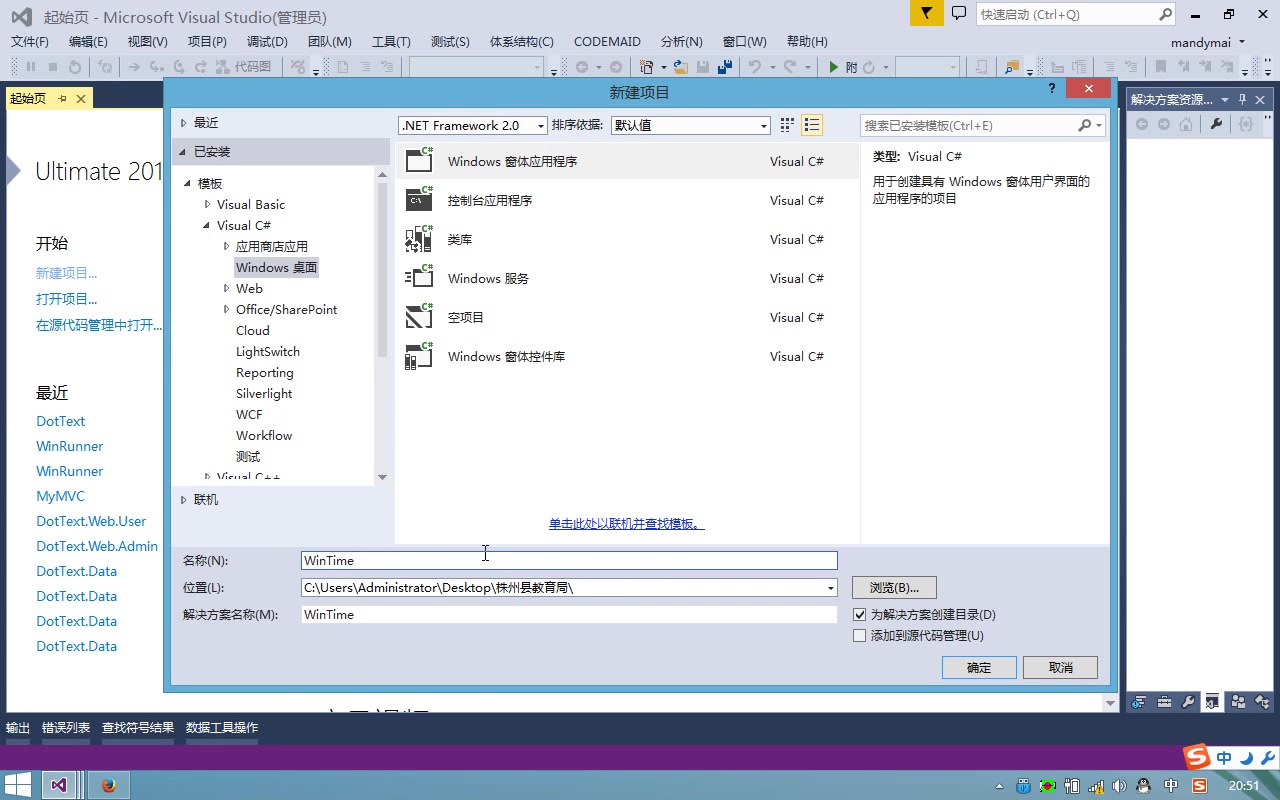This screenshot has width=1280, height=800.
Task: Open the 排序依据 默认值 dropdown
Action: [690, 125]
